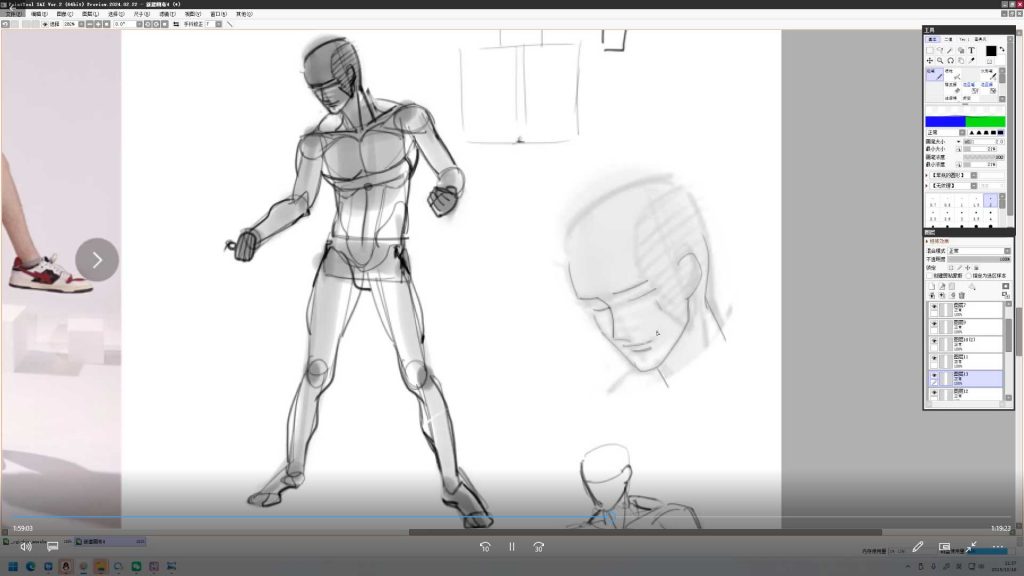Image resolution: width=1024 pixels, height=576 pixels.
Task: Rewind the video 10 seconds
Action: (485, 547)
